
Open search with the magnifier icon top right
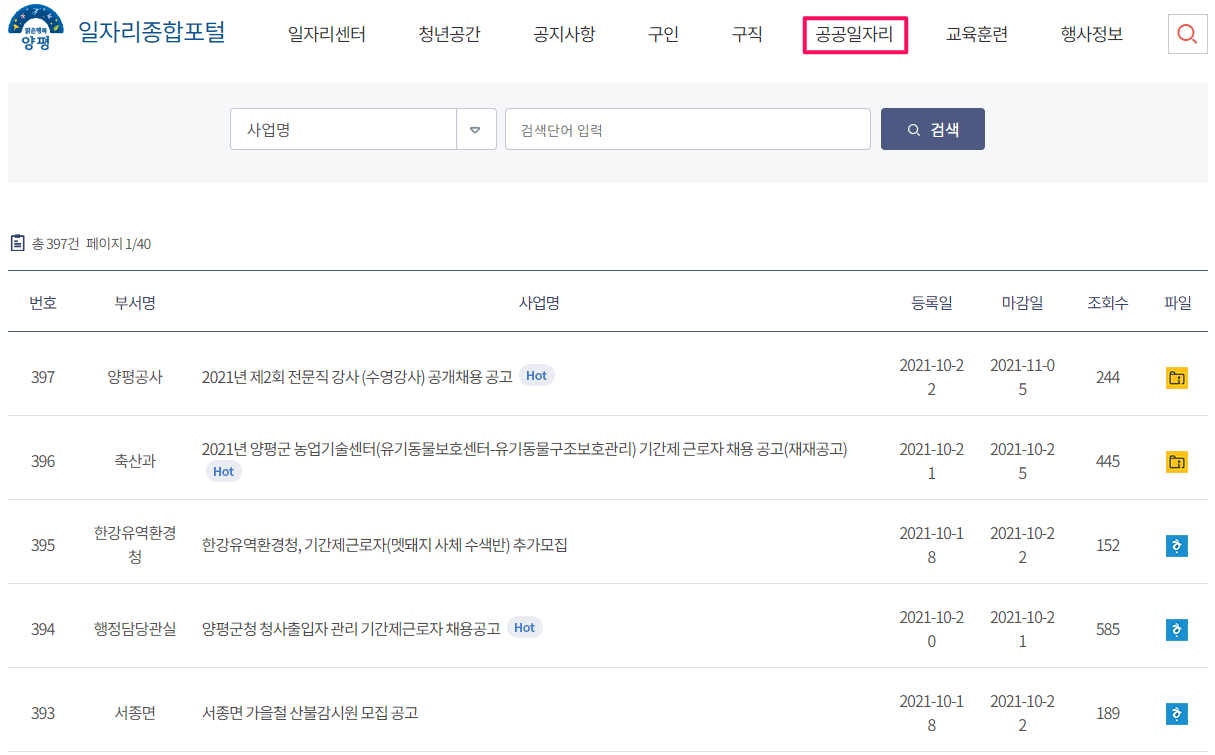tap(1186, 33)
